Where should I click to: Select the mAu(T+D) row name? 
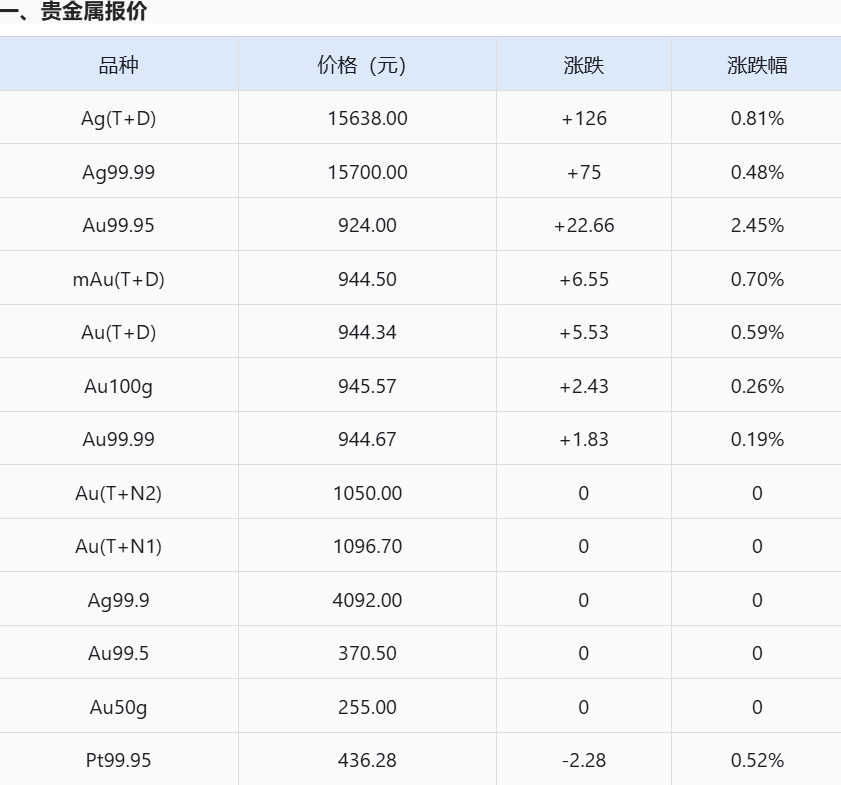pyautogui.click(x=119, y=279)
